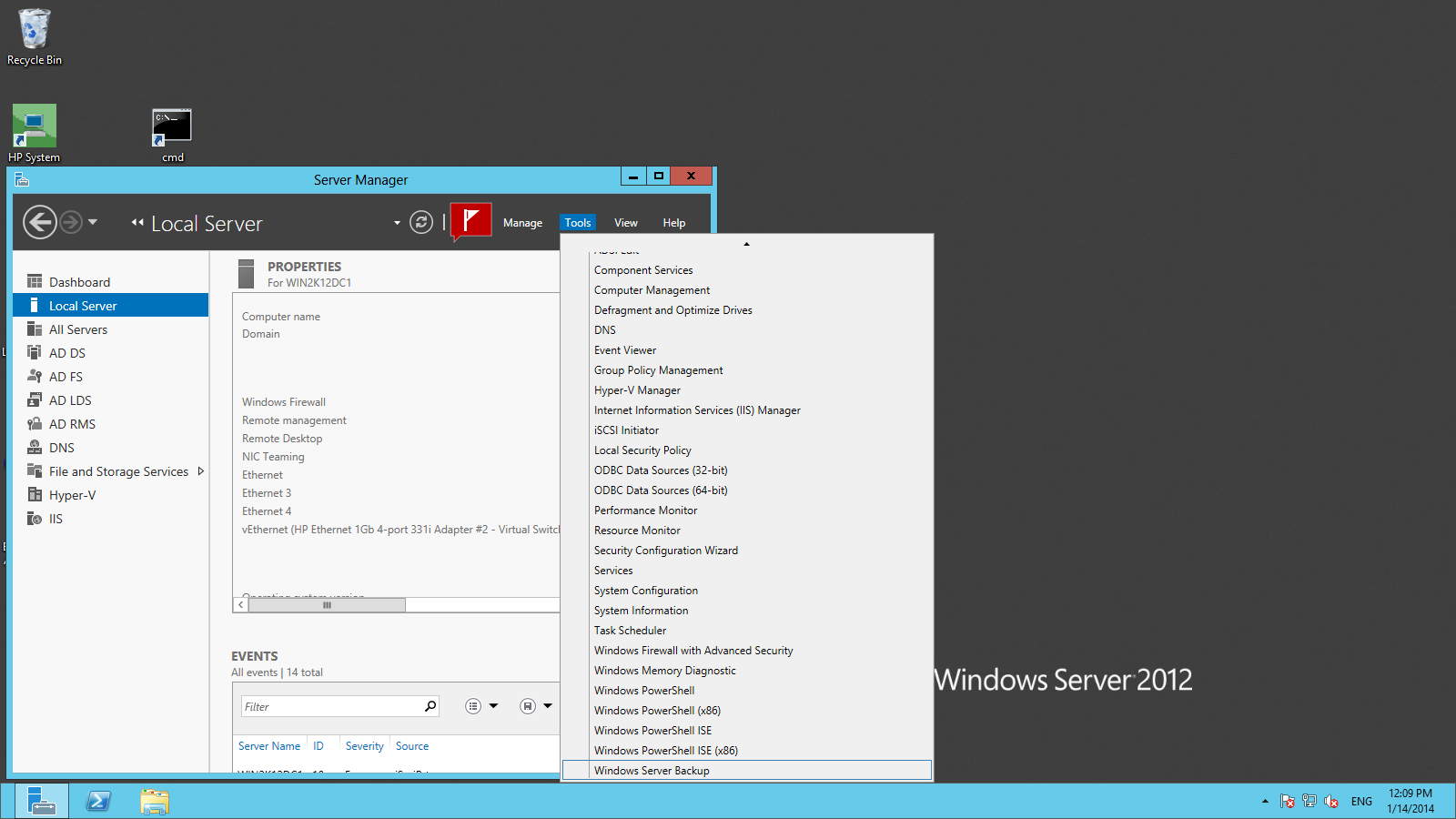Image resolution: width=1456 pixels, height=819 pixels.
Task: Open Windows Server Backup
Action: (x=747, y=771)
